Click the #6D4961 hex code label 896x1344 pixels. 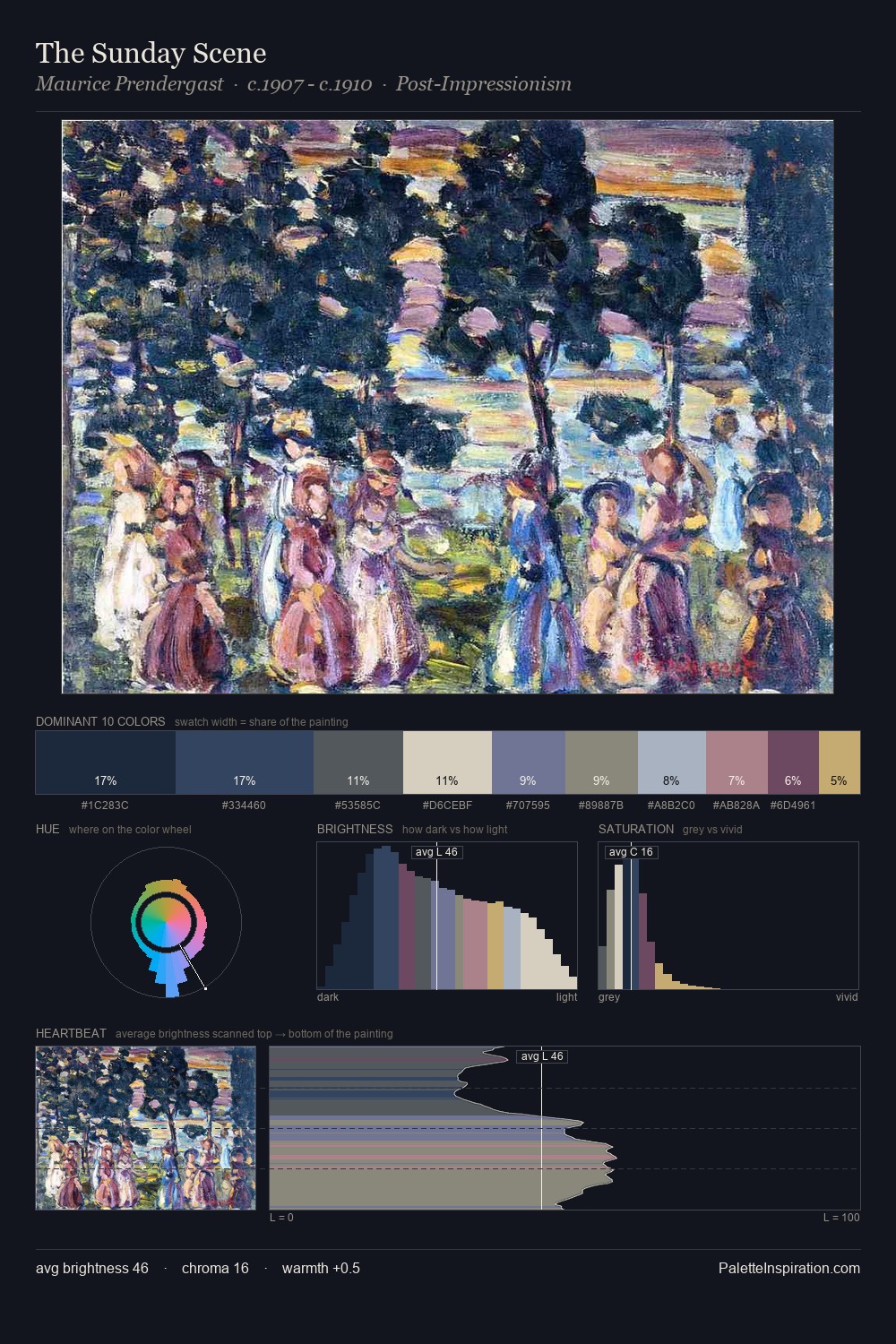pos(793,805)
